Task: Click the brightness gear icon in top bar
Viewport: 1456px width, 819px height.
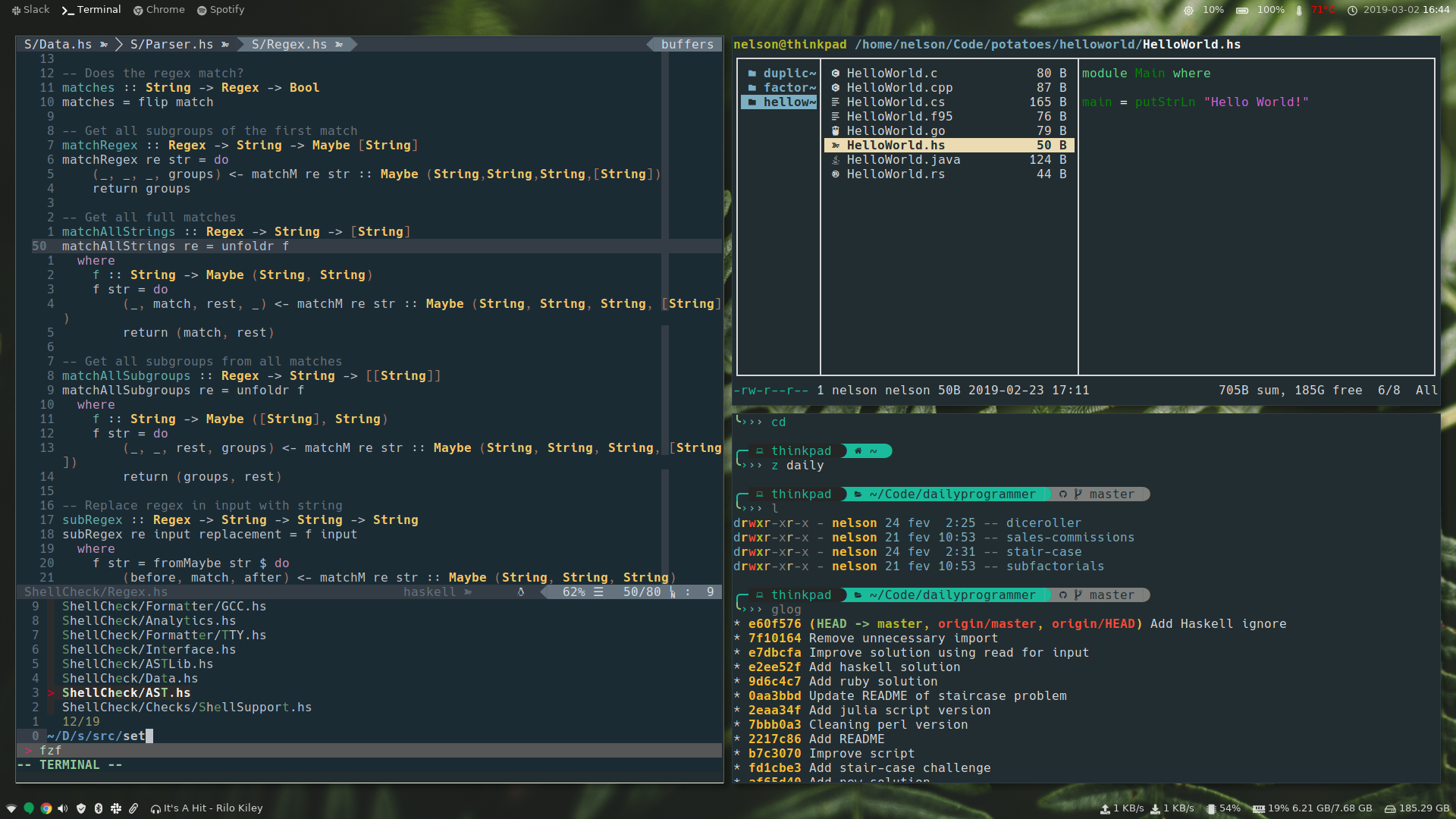Action: (1188, 11)
